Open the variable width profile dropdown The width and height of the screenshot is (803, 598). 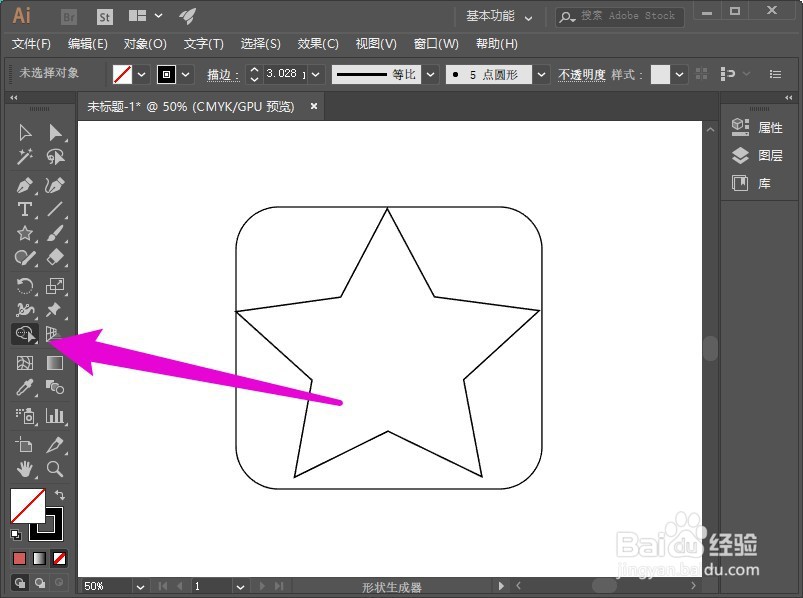coord(431,75)
